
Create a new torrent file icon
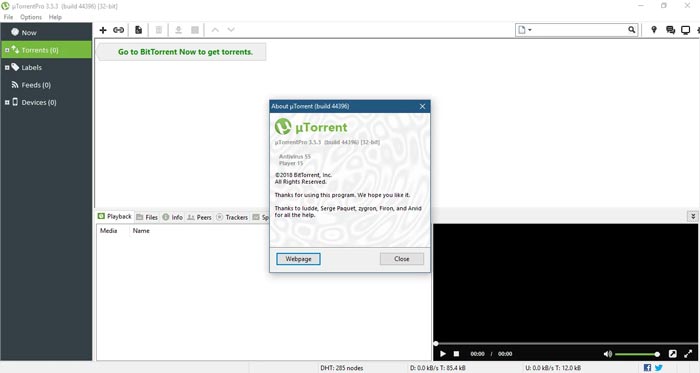(138, 30)
